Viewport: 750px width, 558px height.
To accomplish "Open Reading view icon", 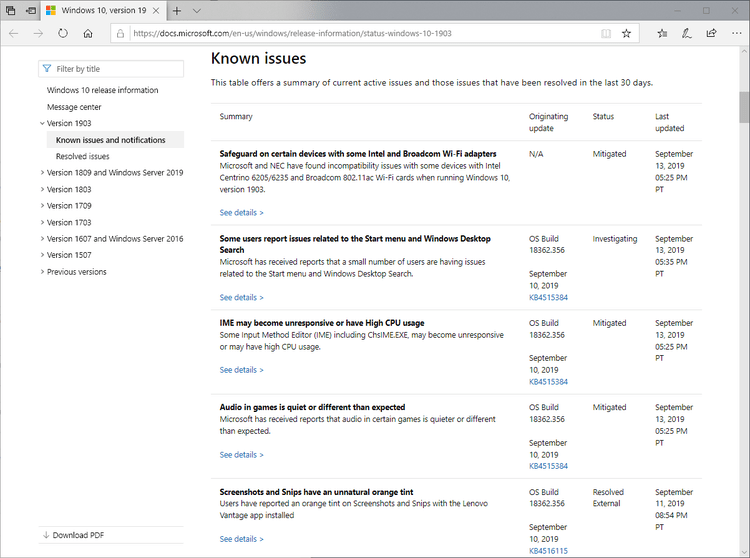I will click(x=606, y=33).
